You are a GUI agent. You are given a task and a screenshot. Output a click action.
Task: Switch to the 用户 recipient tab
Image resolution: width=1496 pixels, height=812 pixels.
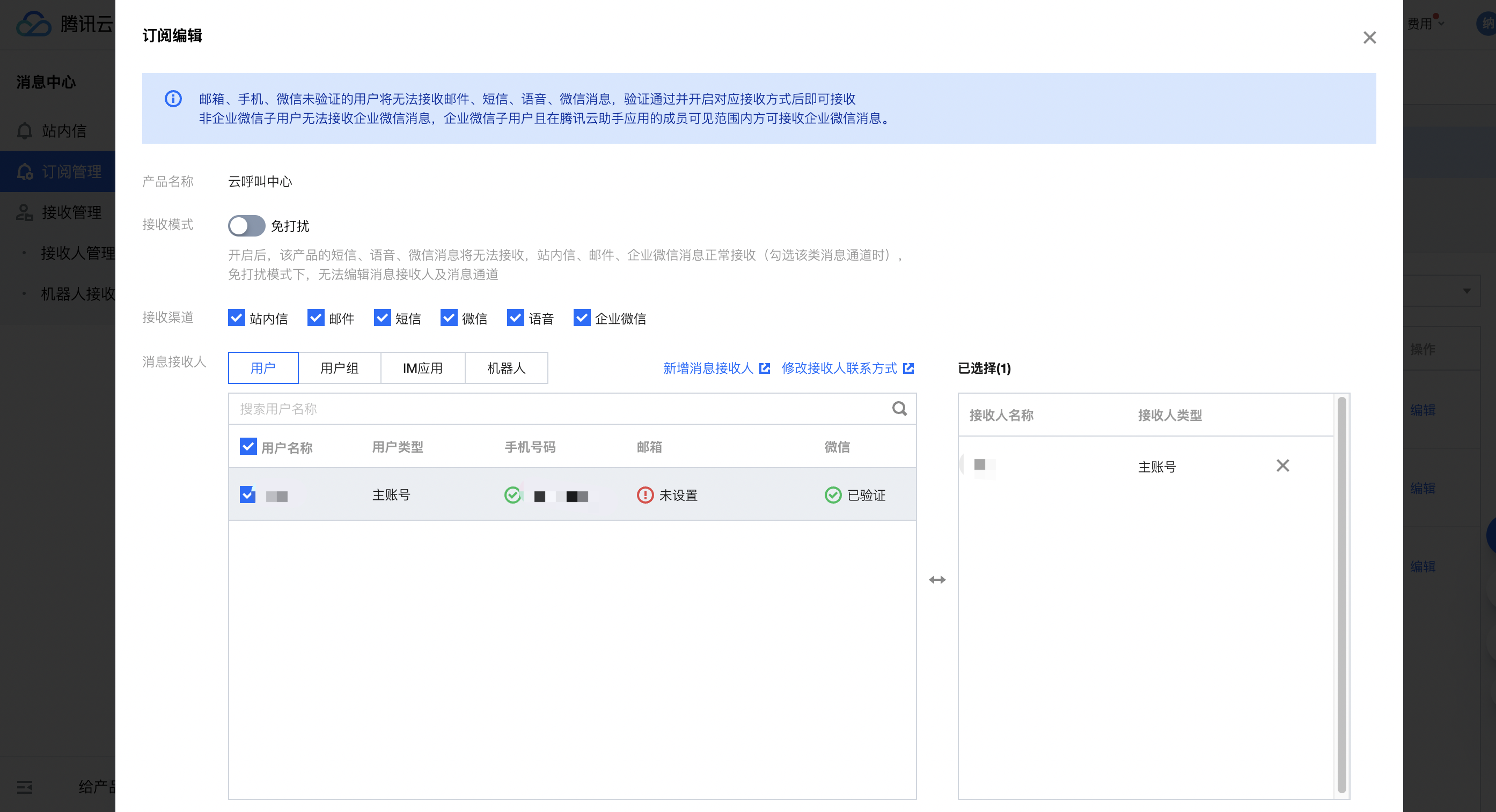[x=263, y=368]
